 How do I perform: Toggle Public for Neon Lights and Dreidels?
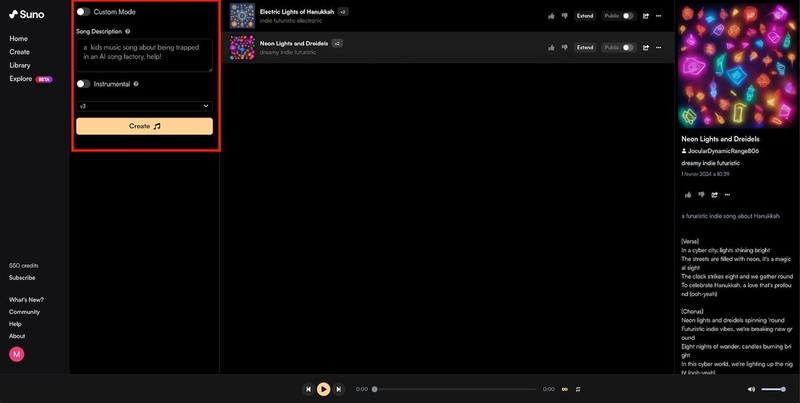(x=628, y=47)
